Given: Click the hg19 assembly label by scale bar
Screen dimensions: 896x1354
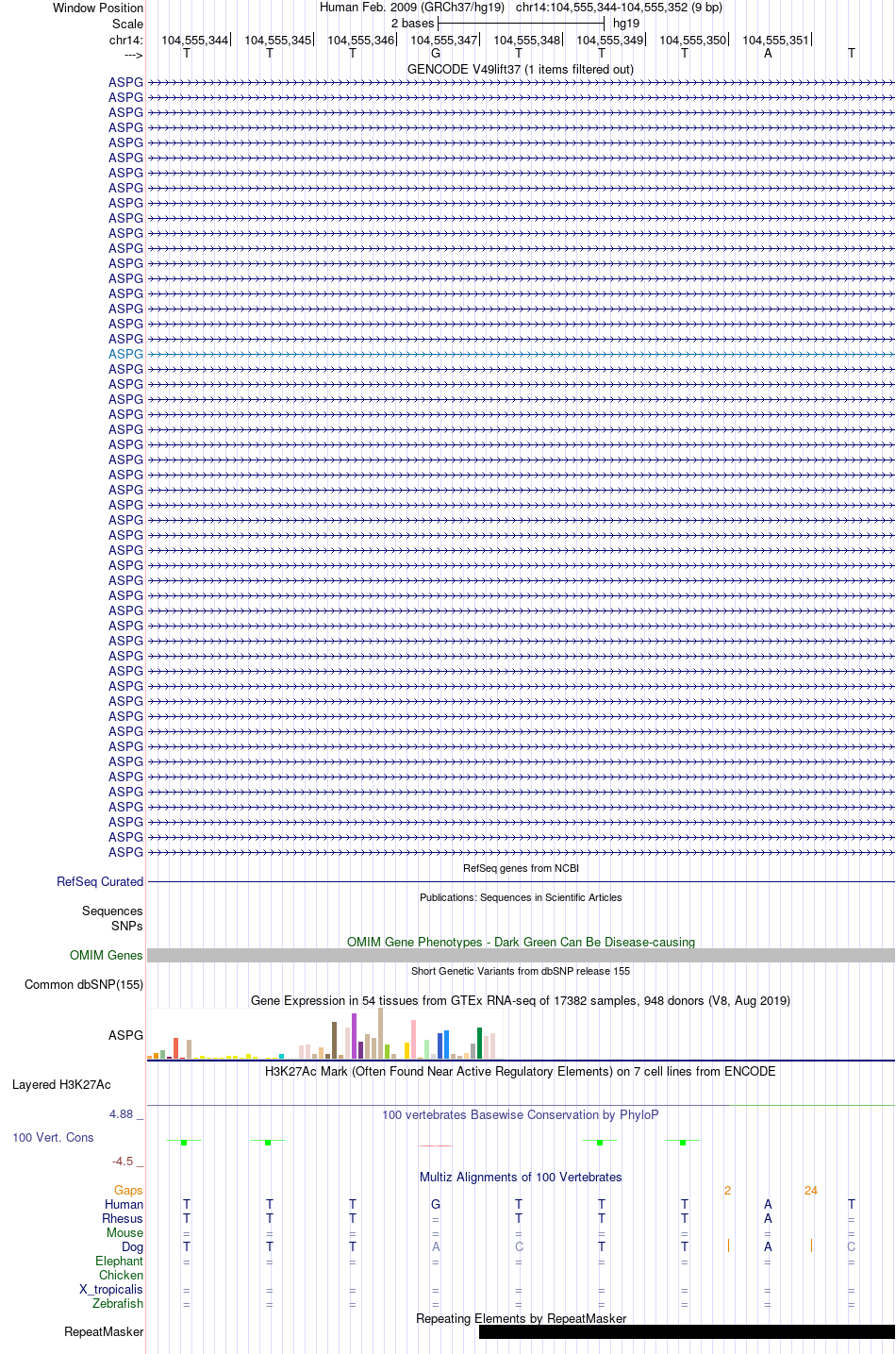Looking at the screenshot, I should (x=626, y=23).
